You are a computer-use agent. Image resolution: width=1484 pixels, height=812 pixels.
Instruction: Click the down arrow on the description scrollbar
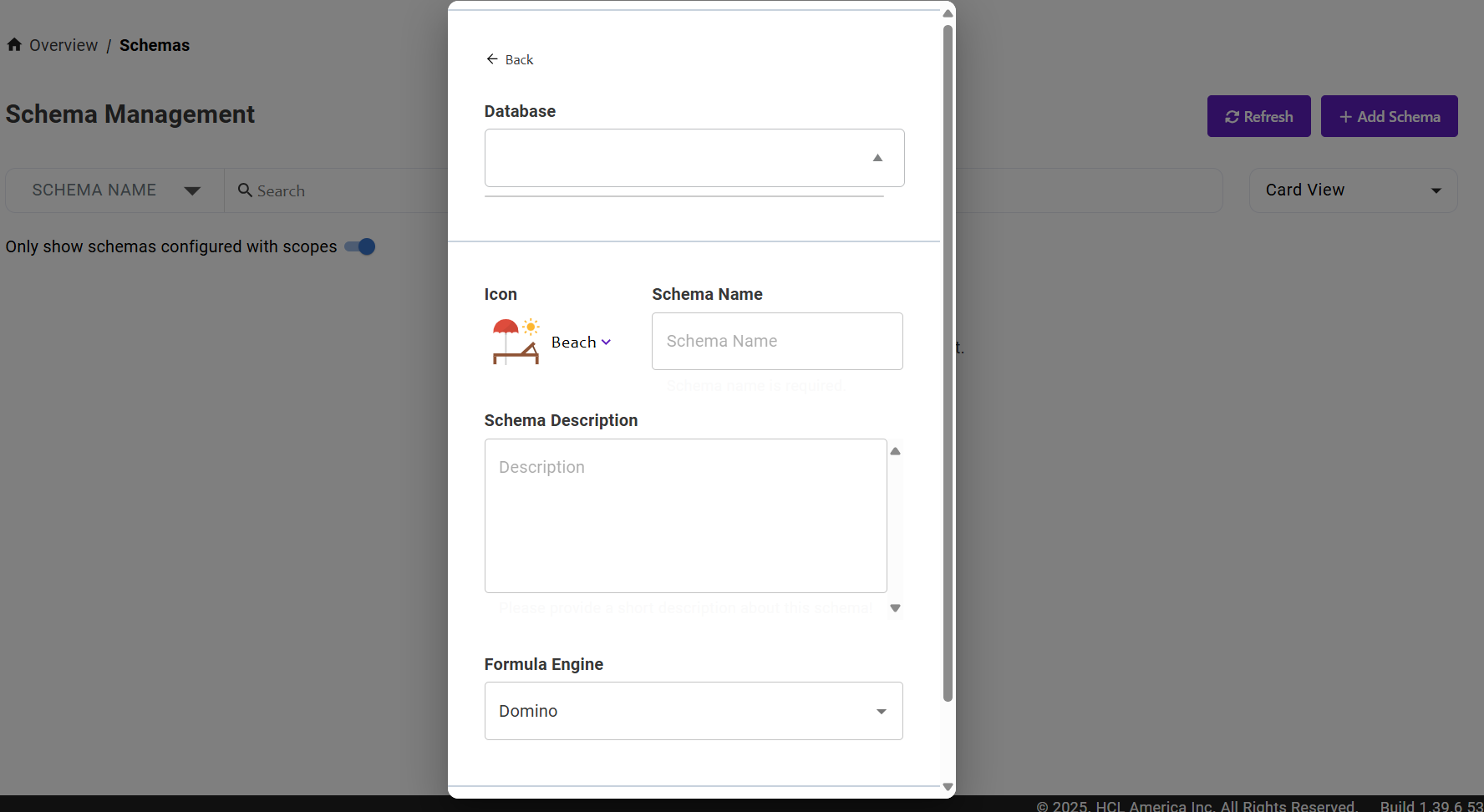(895, 608)
